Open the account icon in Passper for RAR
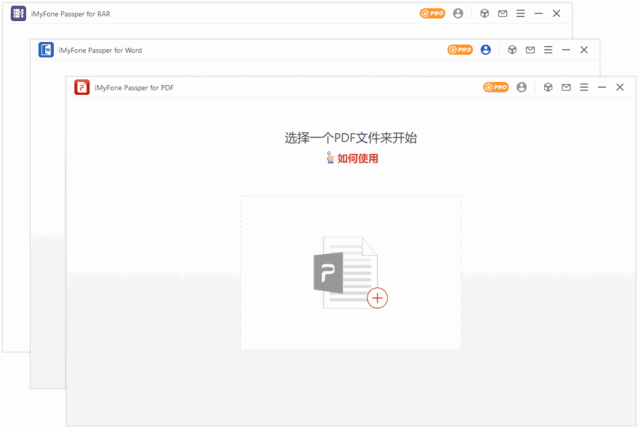This screenshot has width=640, height=429. [x=458, y=14]
